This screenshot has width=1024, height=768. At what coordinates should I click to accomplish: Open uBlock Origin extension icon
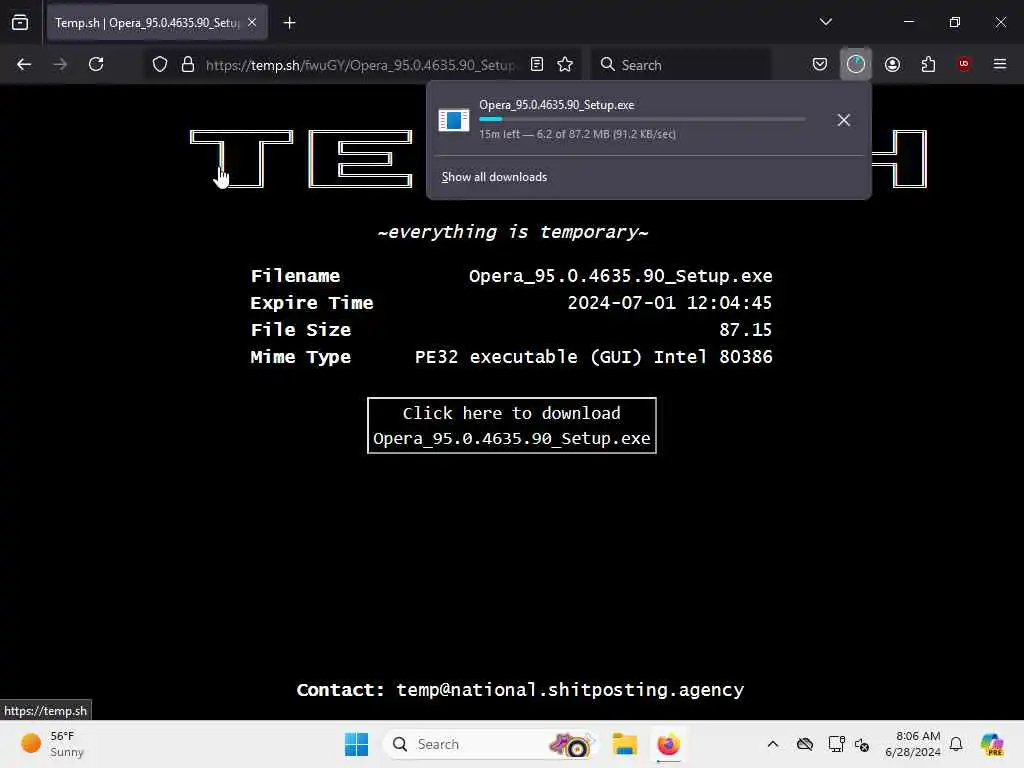[963, 64]
